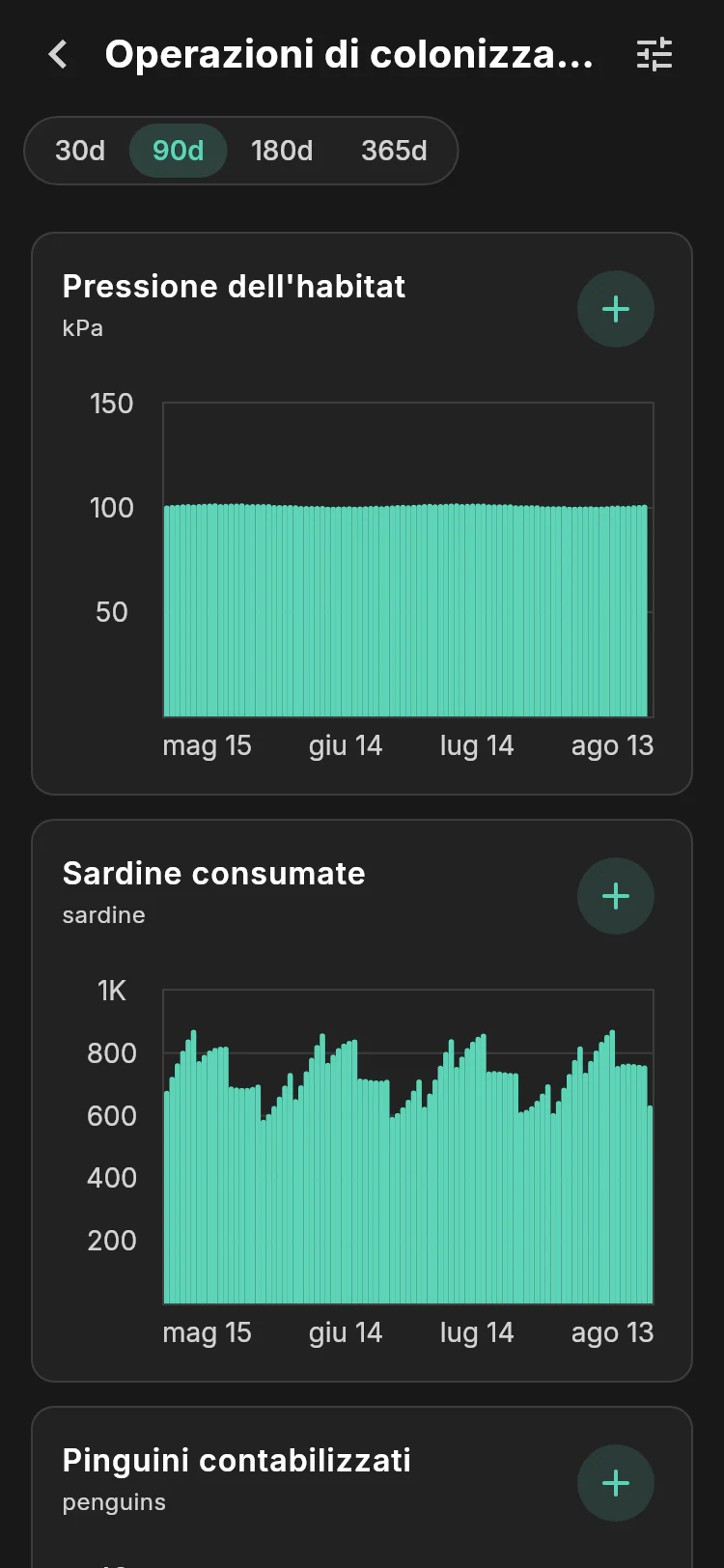724x1568 pixels.
Task: Tap the sardine consumption bar chart
Action: pyautogui.click(x=408, y=1147)
